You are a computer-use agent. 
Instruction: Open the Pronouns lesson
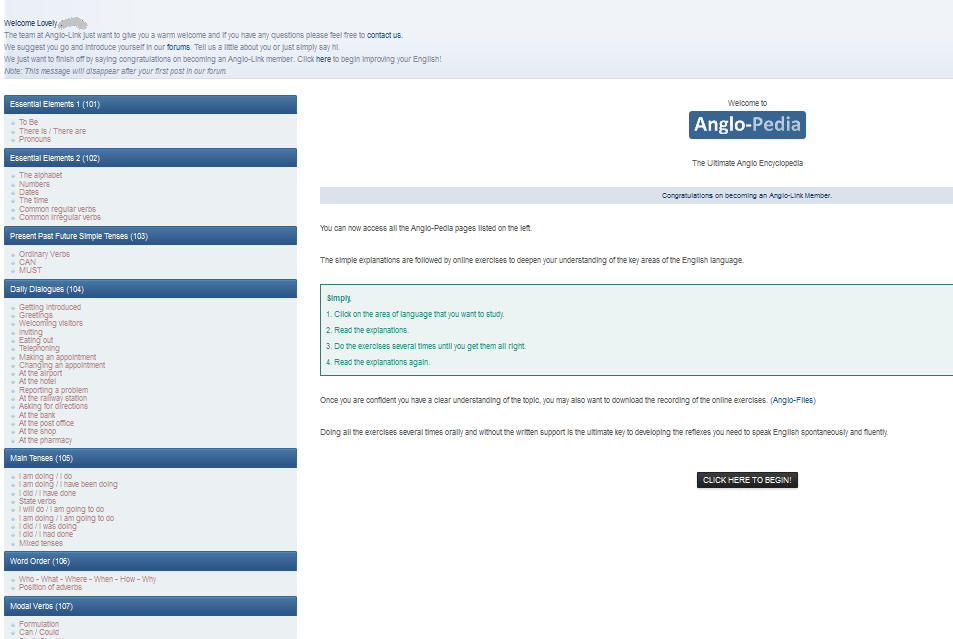(35, 139)
